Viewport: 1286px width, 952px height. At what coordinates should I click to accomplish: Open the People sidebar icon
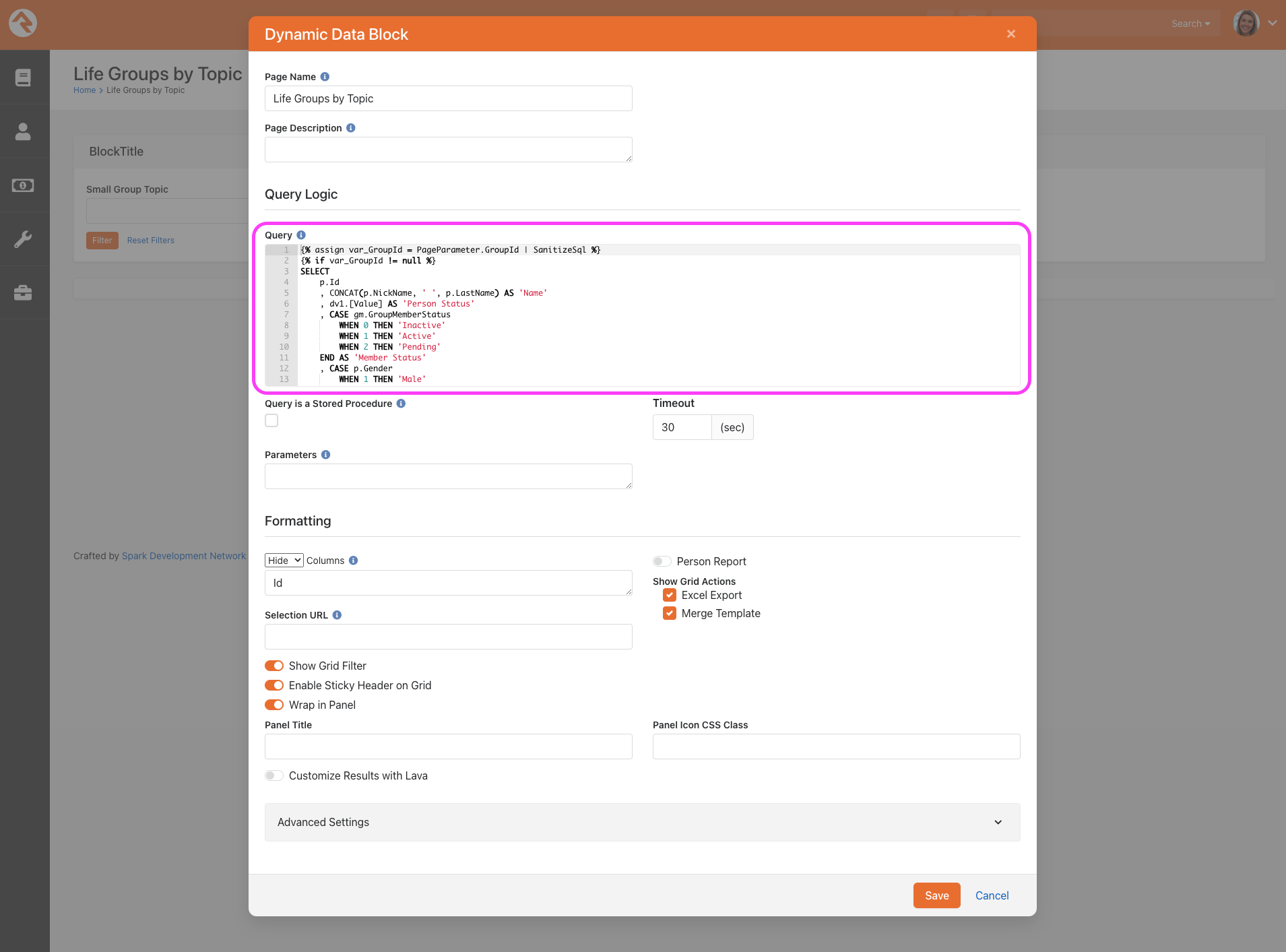coord(23,131)
